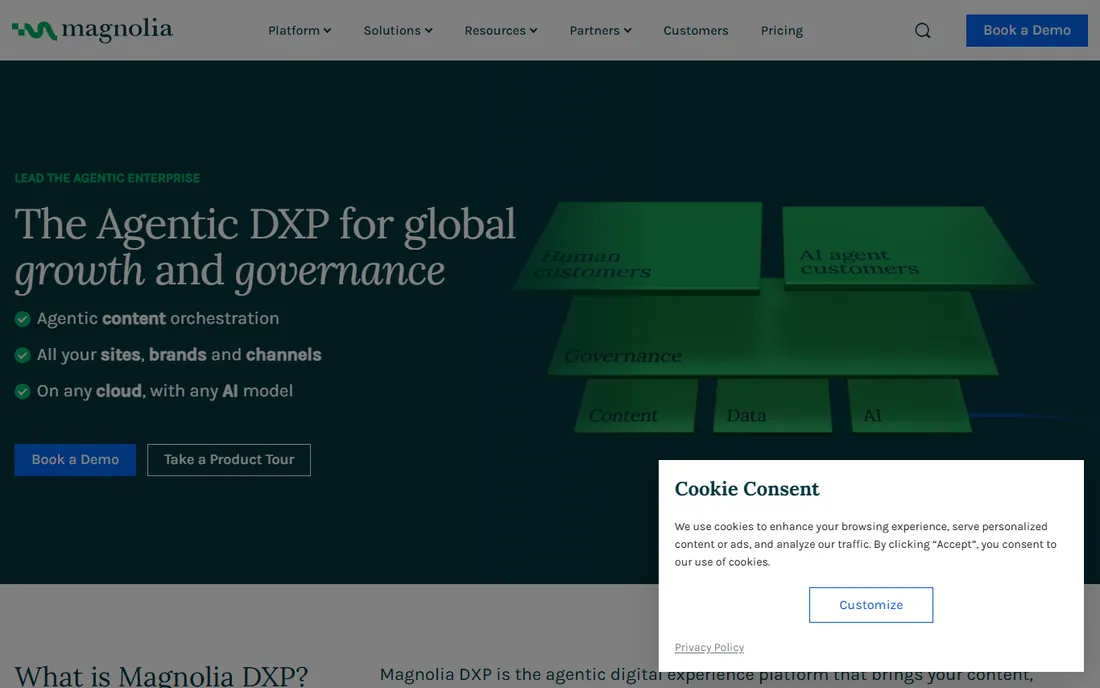The width and height of the screenshot is (1100, 688).
Task: Start Take a Product Tour
Action: click(229, 459)
